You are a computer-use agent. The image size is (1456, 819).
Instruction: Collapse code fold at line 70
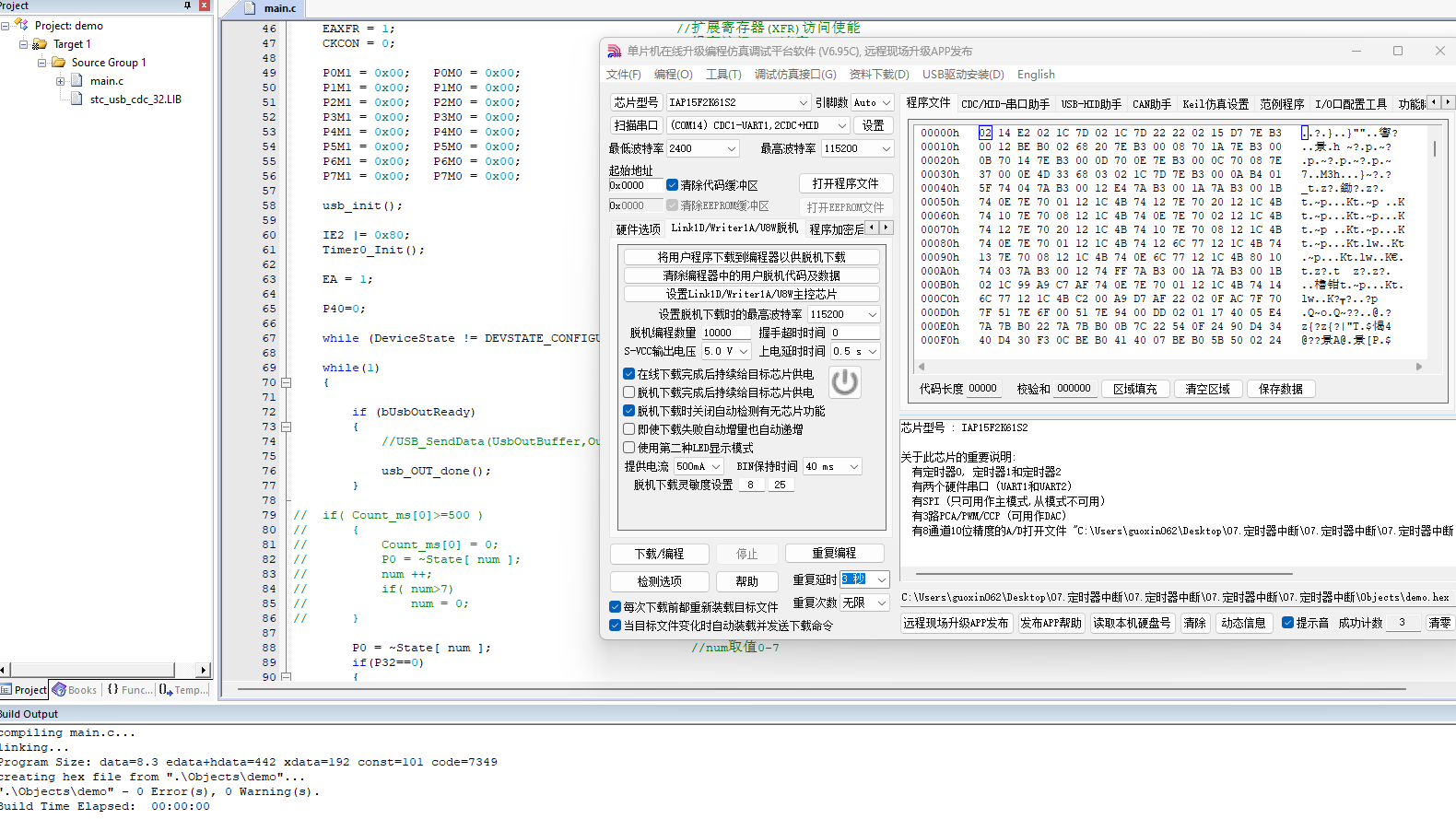click(287, 382)
